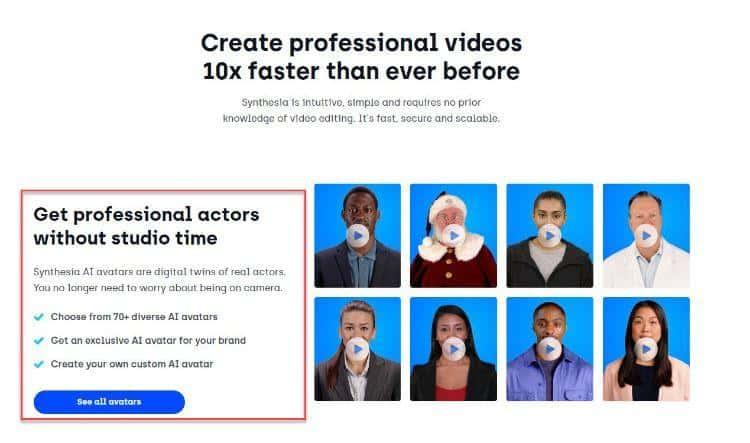
Task: Click the heading Get professional actors without studio time
Action: [x=146, y=226]
